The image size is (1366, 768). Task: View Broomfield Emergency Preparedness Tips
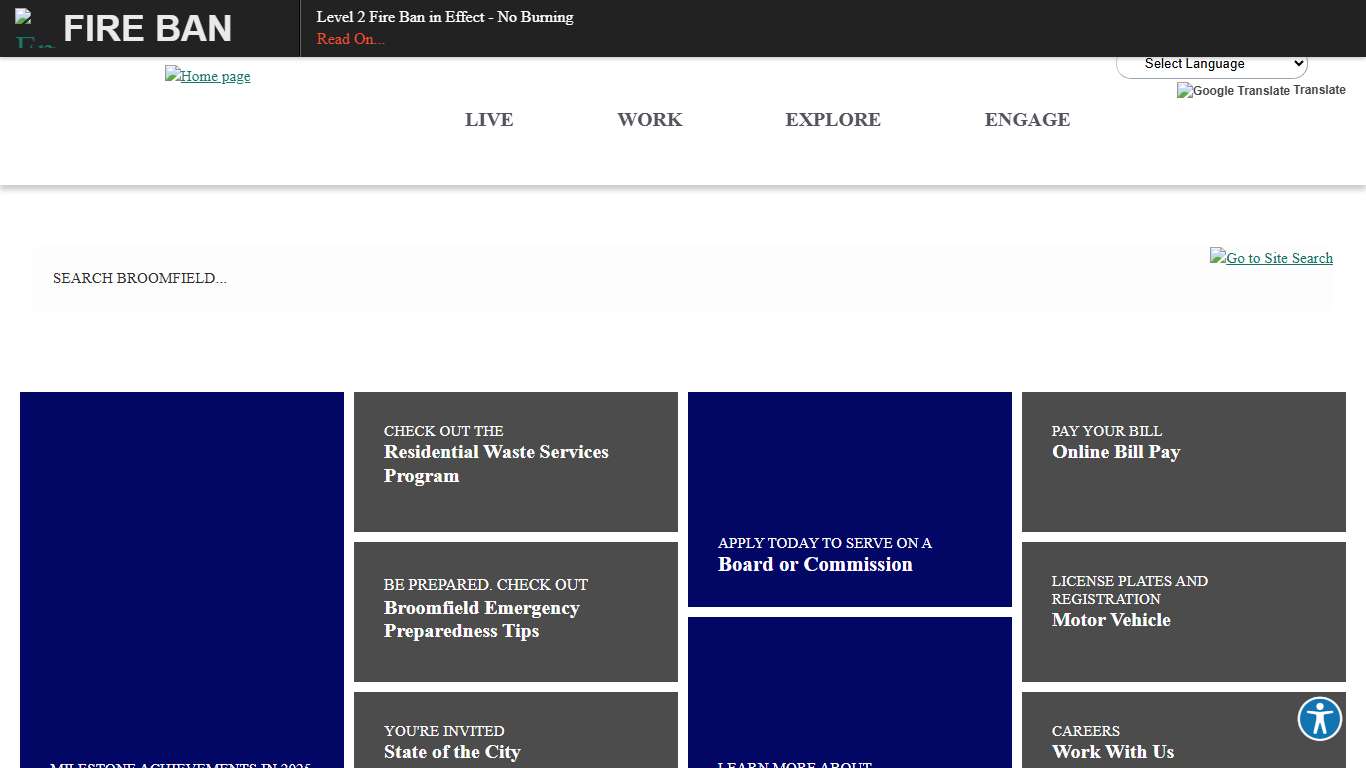point(515,611)
